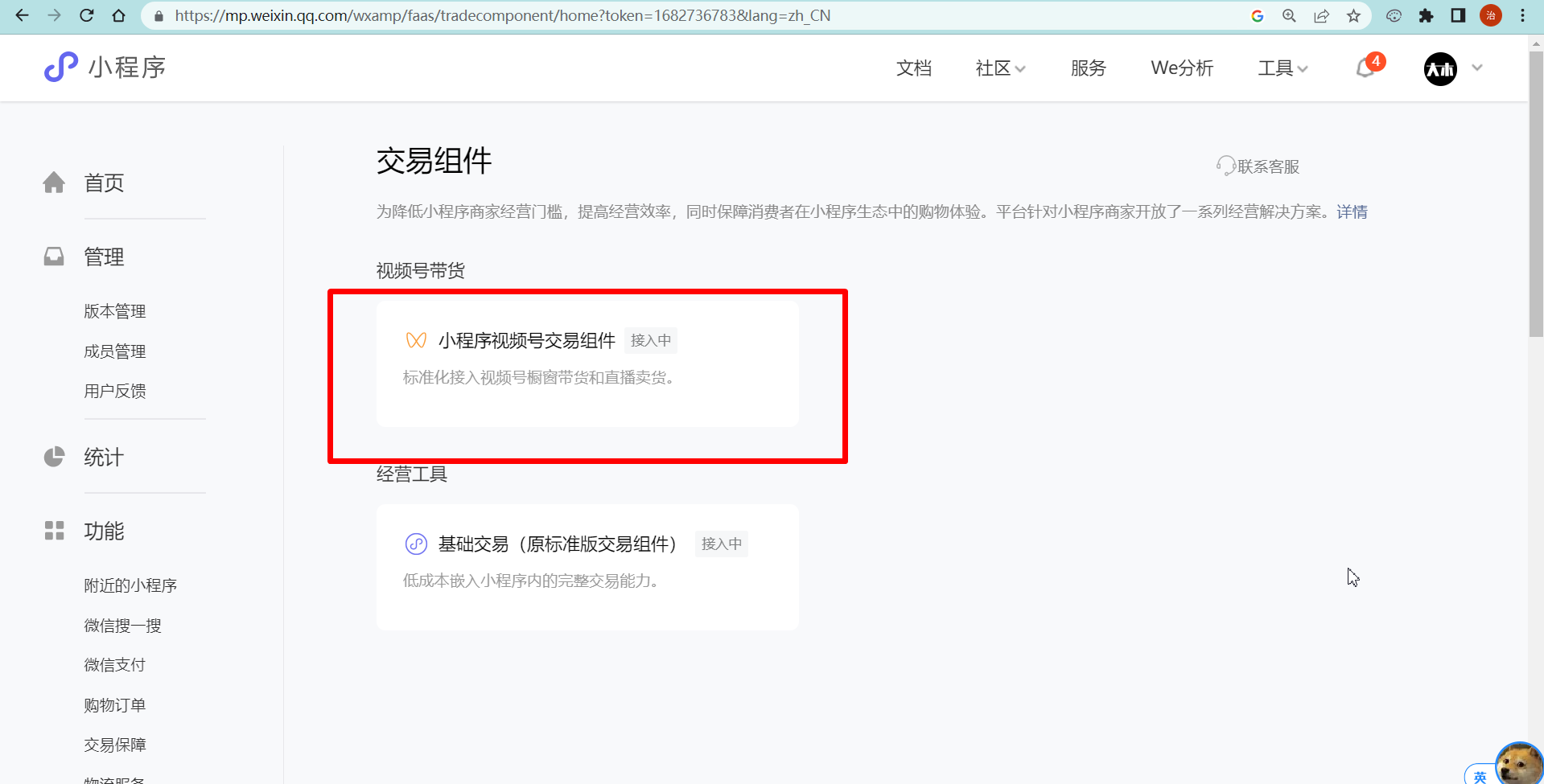Open the 文档 menu
Screen dimensions: 1544x784
[x=914, y=68]
